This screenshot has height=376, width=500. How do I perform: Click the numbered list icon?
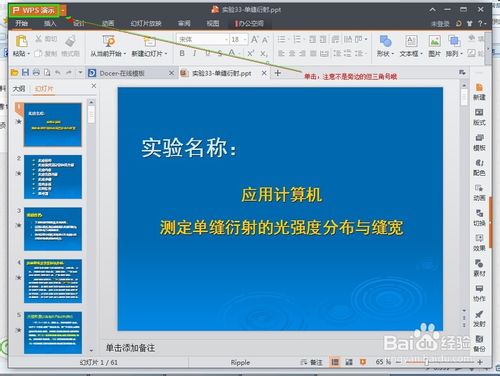click(x=297, y=39)
